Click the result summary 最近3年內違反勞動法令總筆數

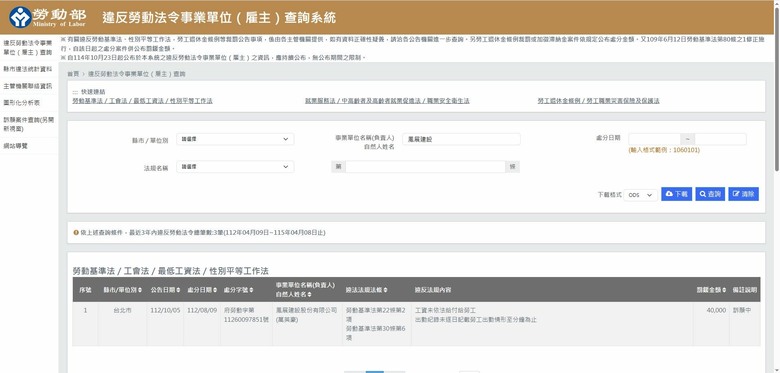[202, 233]
